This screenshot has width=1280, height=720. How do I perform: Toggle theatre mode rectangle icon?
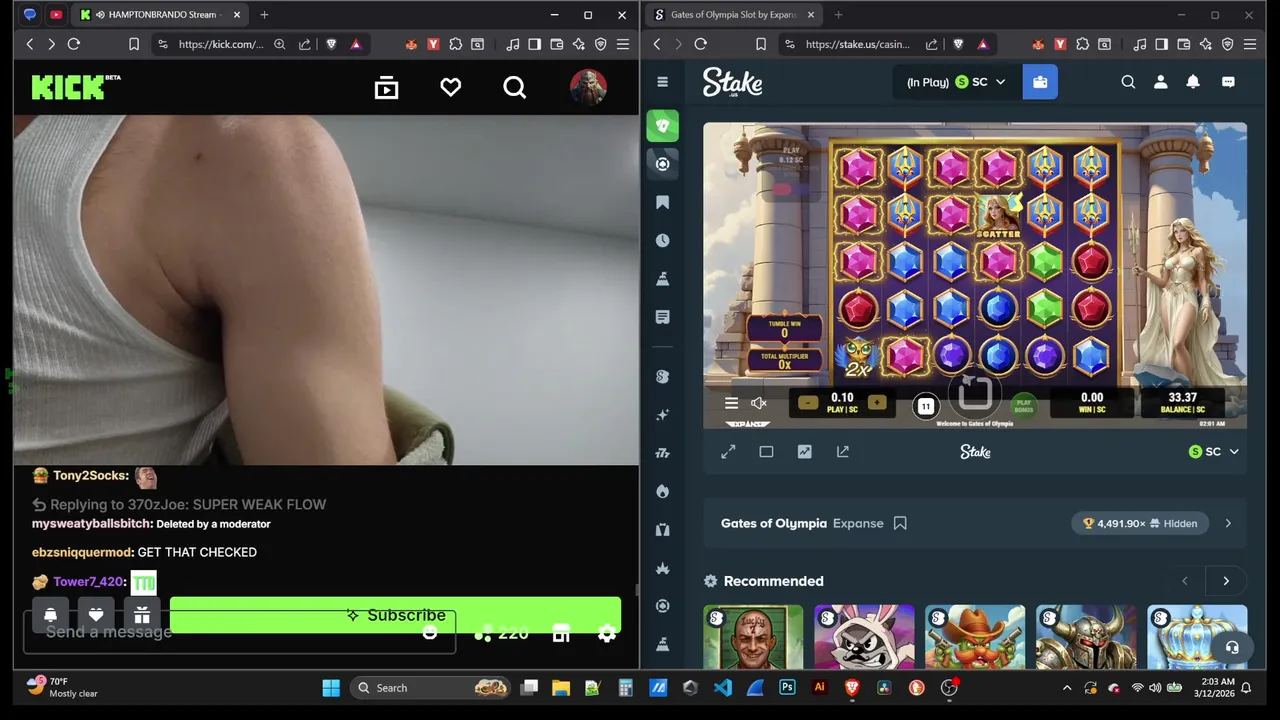pyautogui.click(x=766, y=452)
